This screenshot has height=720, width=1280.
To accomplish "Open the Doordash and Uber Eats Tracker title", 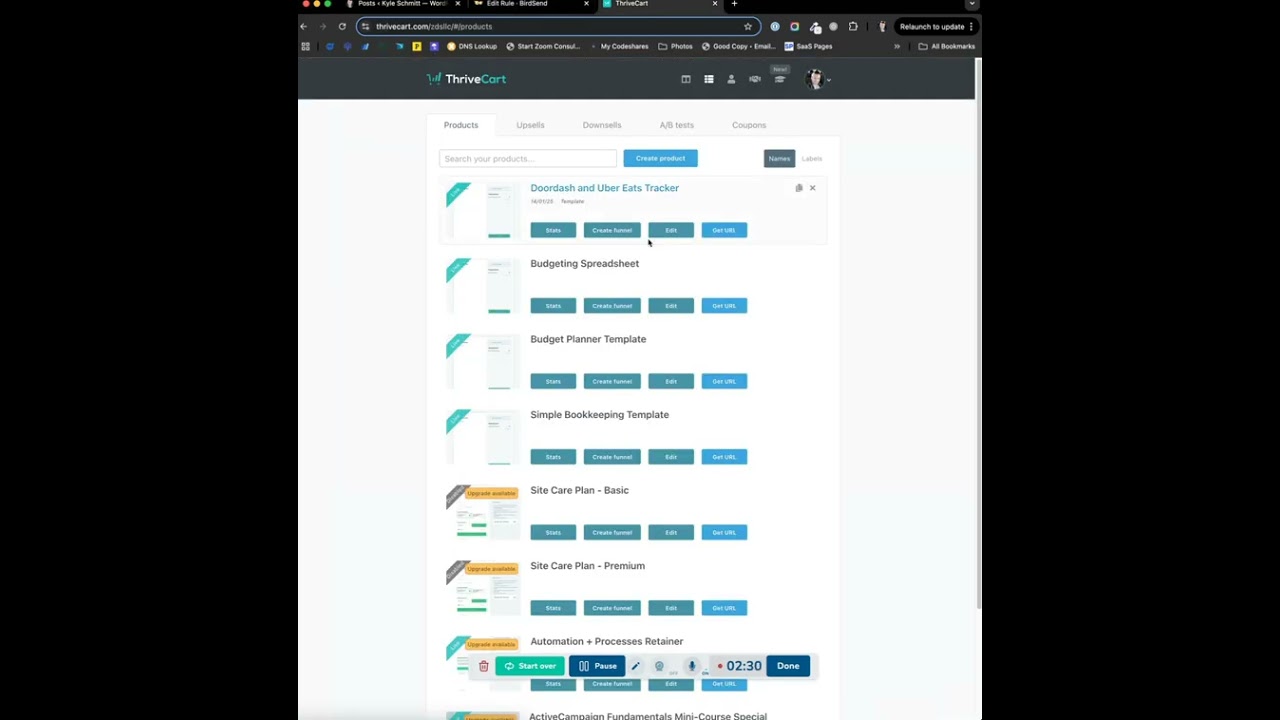I will tap(605, 188).
